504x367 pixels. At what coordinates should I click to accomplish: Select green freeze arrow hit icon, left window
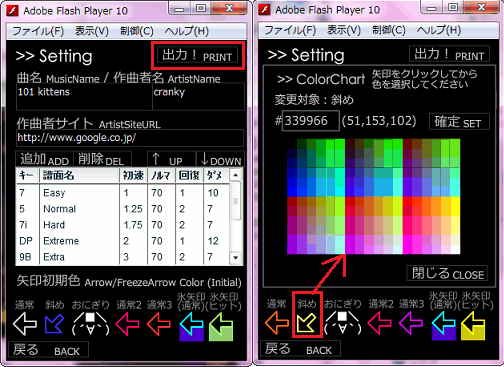[x=221, y=327]
